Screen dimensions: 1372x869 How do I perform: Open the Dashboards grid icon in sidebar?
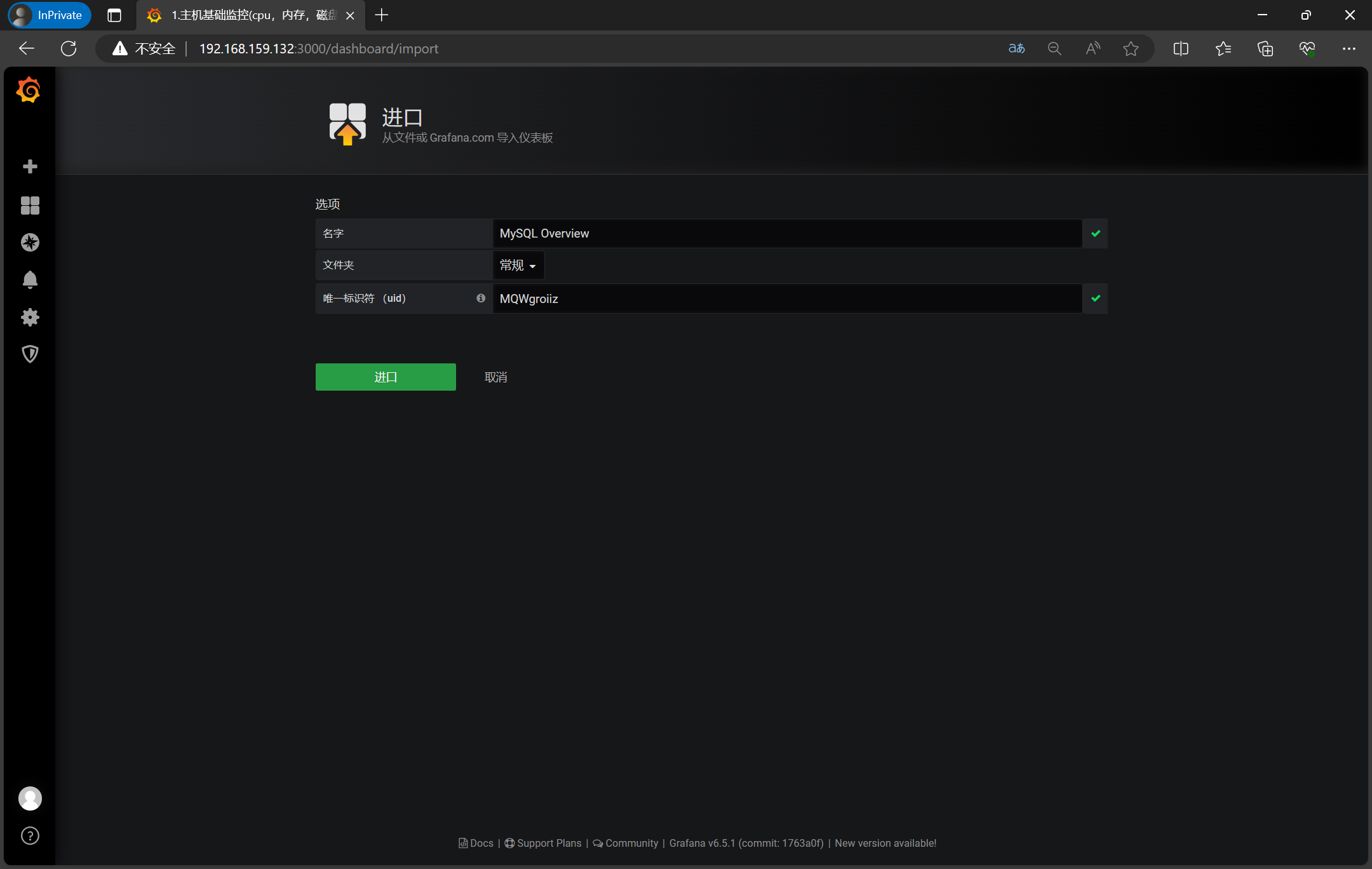(30, 205)
